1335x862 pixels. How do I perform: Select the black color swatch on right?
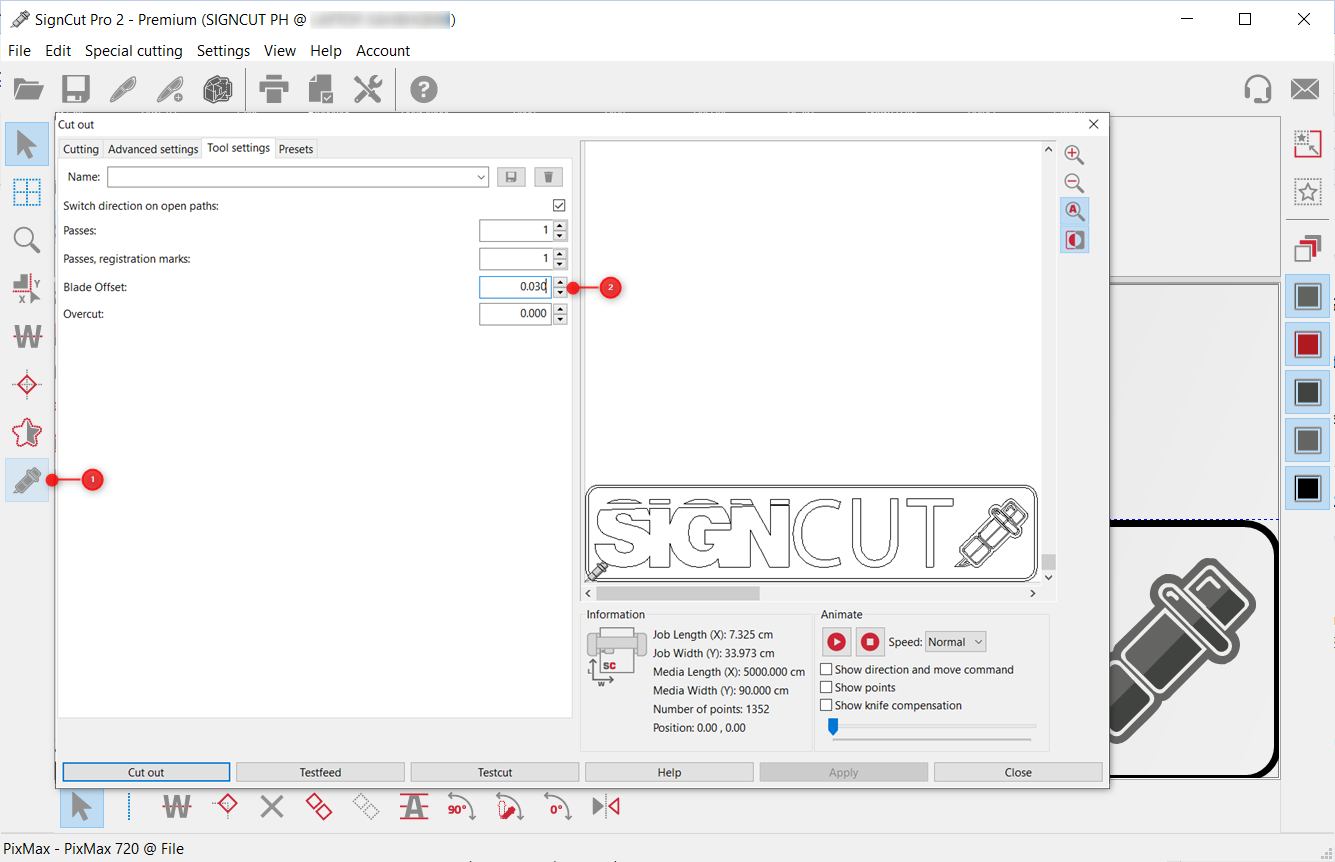1307,489
